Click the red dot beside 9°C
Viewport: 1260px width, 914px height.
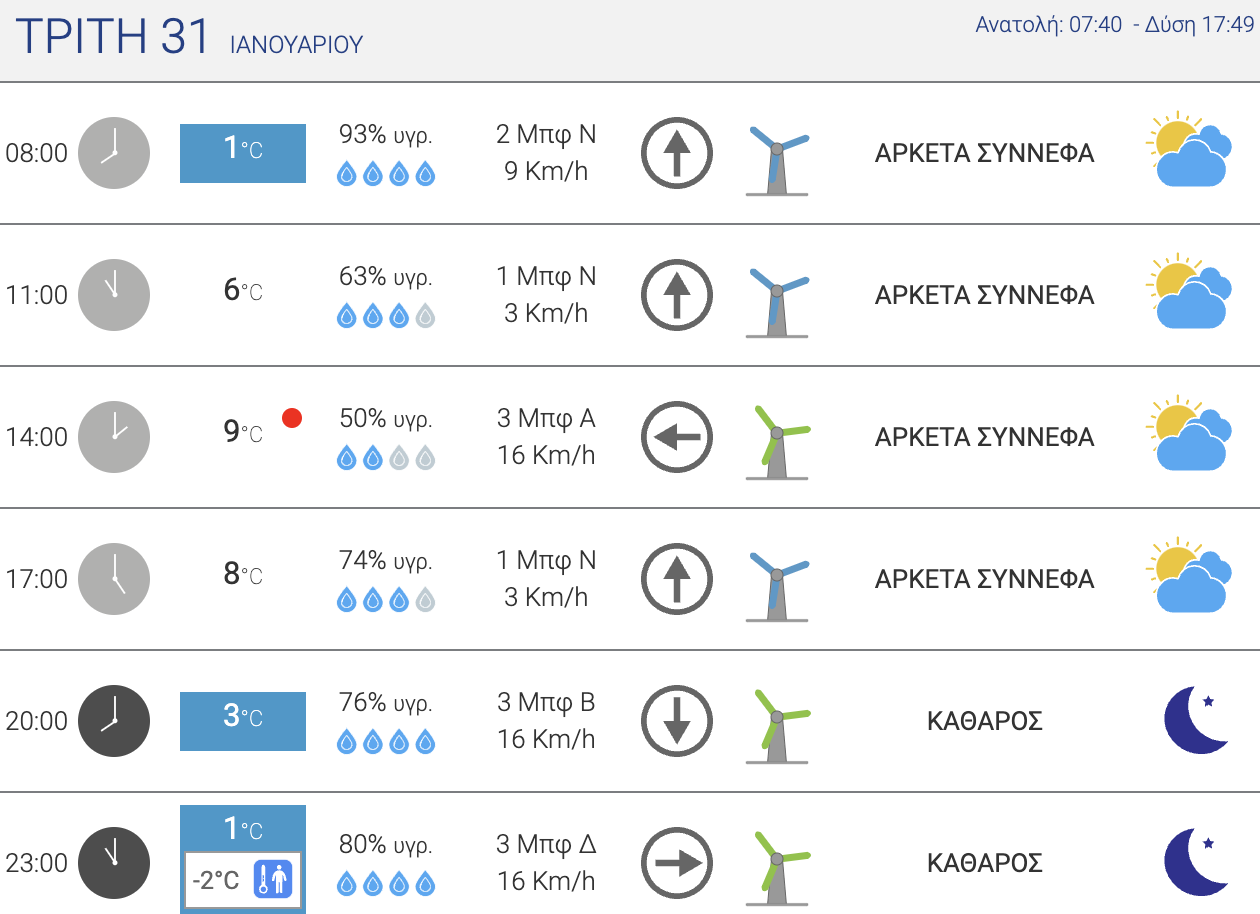tap(292, 418)
